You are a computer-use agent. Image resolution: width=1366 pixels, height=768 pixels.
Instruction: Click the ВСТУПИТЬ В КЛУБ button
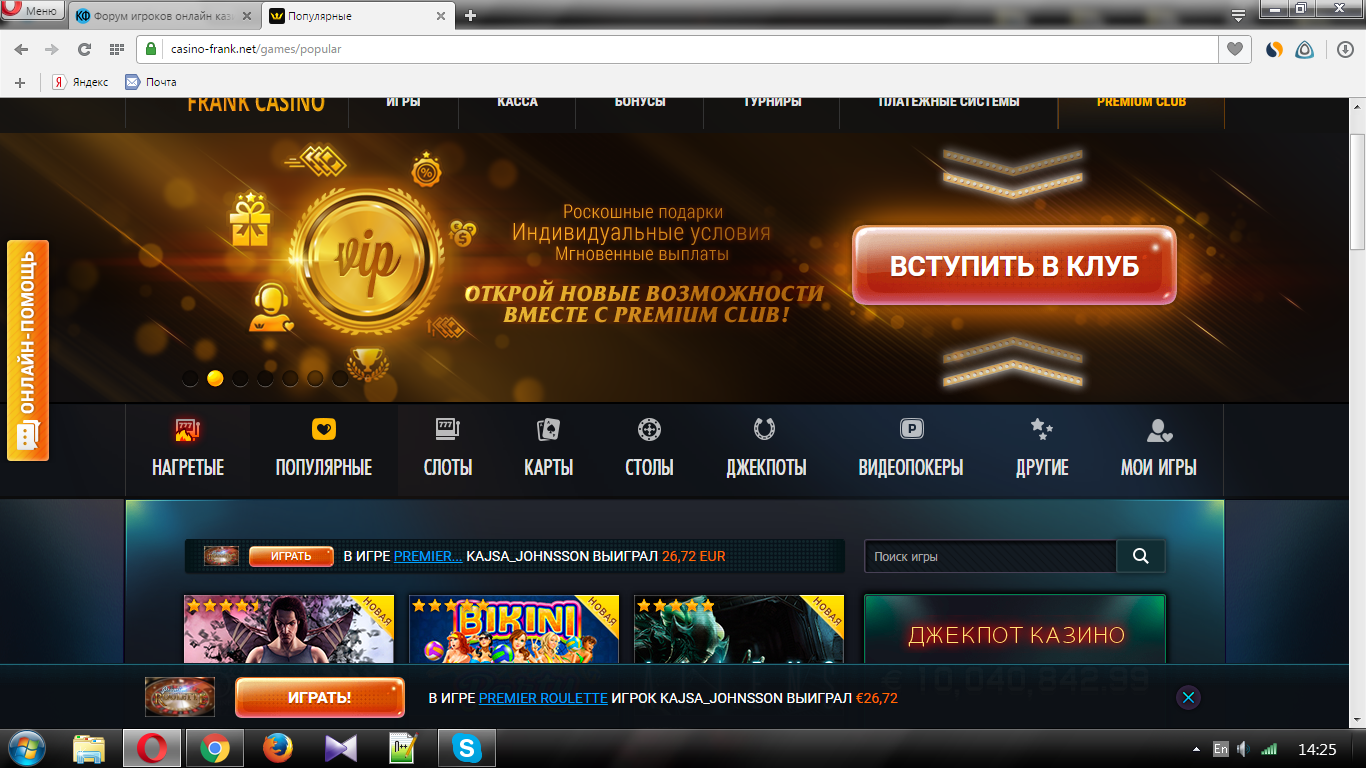(1014, 266)
